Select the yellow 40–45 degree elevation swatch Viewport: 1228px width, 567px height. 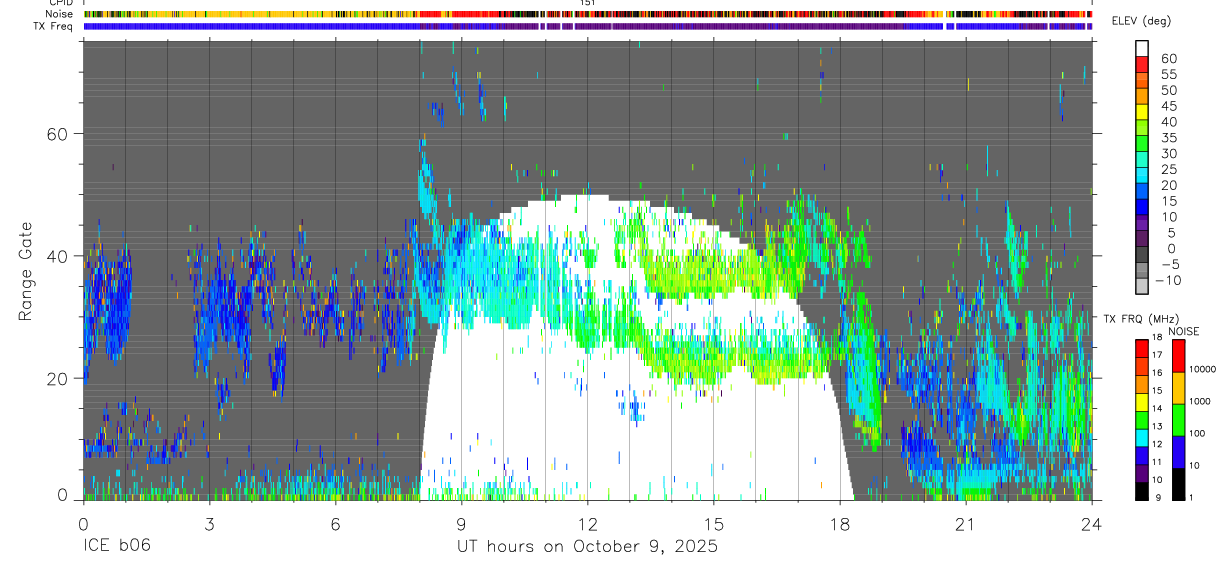1142,113
